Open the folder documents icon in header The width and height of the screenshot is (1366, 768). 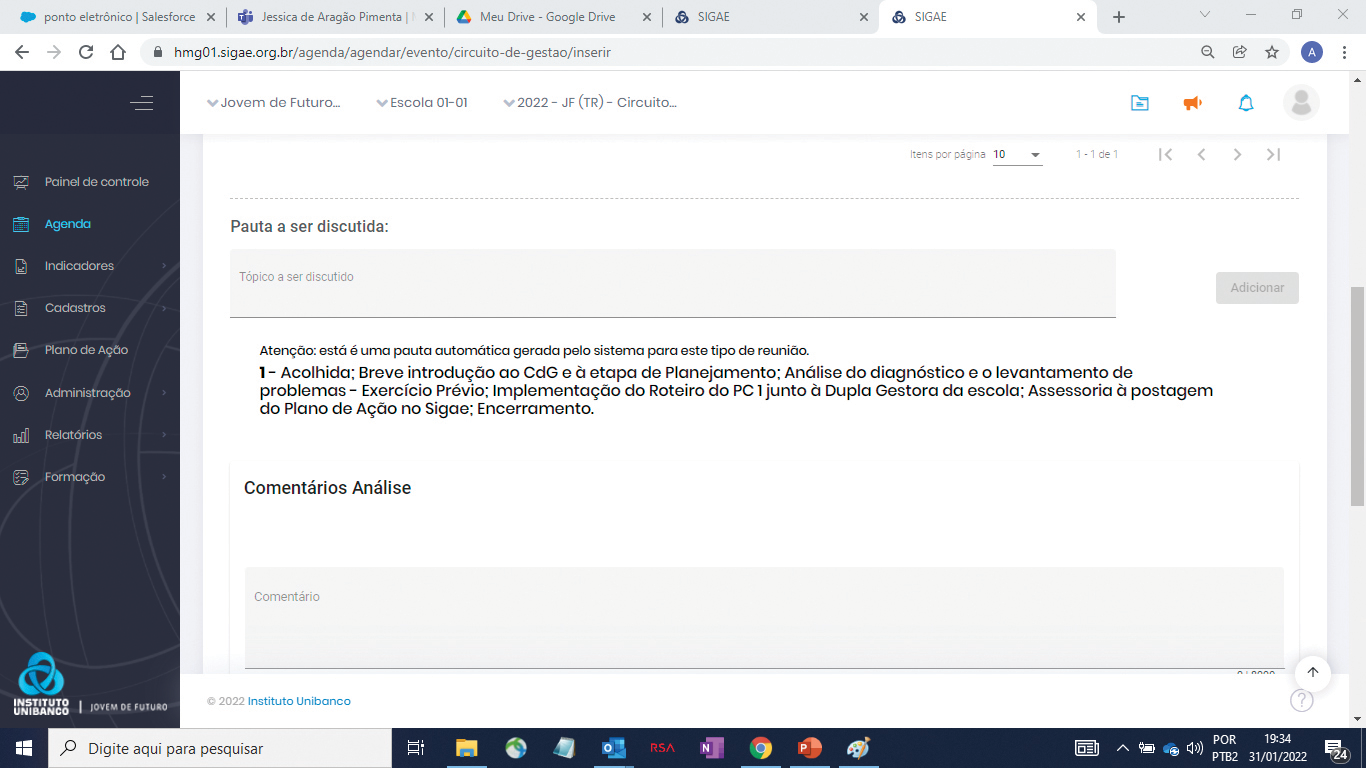pyautogui.click(x=1140, y=103)
